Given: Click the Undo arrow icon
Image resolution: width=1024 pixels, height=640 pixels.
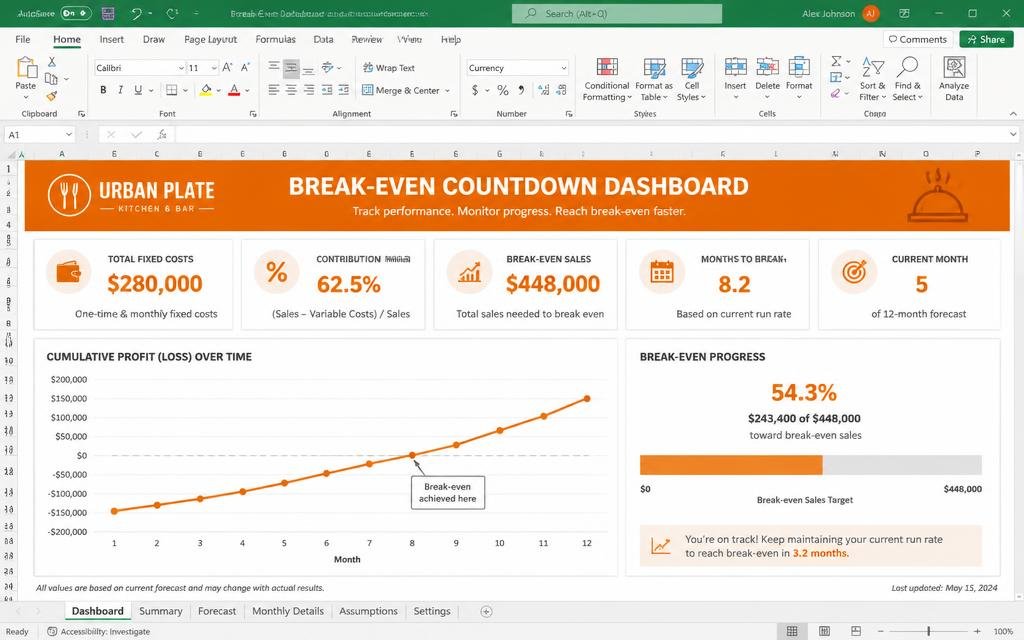Looking at the screenshot, I should (x=136, y=13).
